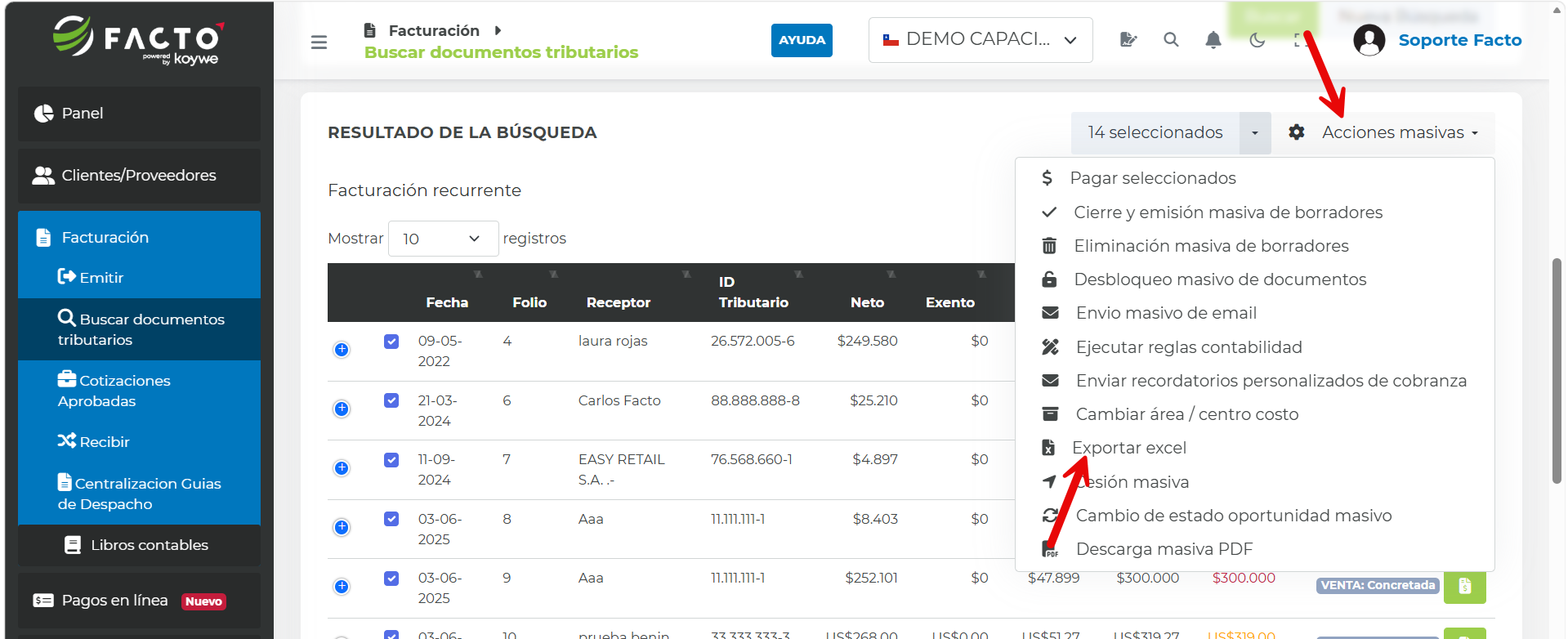Expand row details for folio 9

point(342,586)
